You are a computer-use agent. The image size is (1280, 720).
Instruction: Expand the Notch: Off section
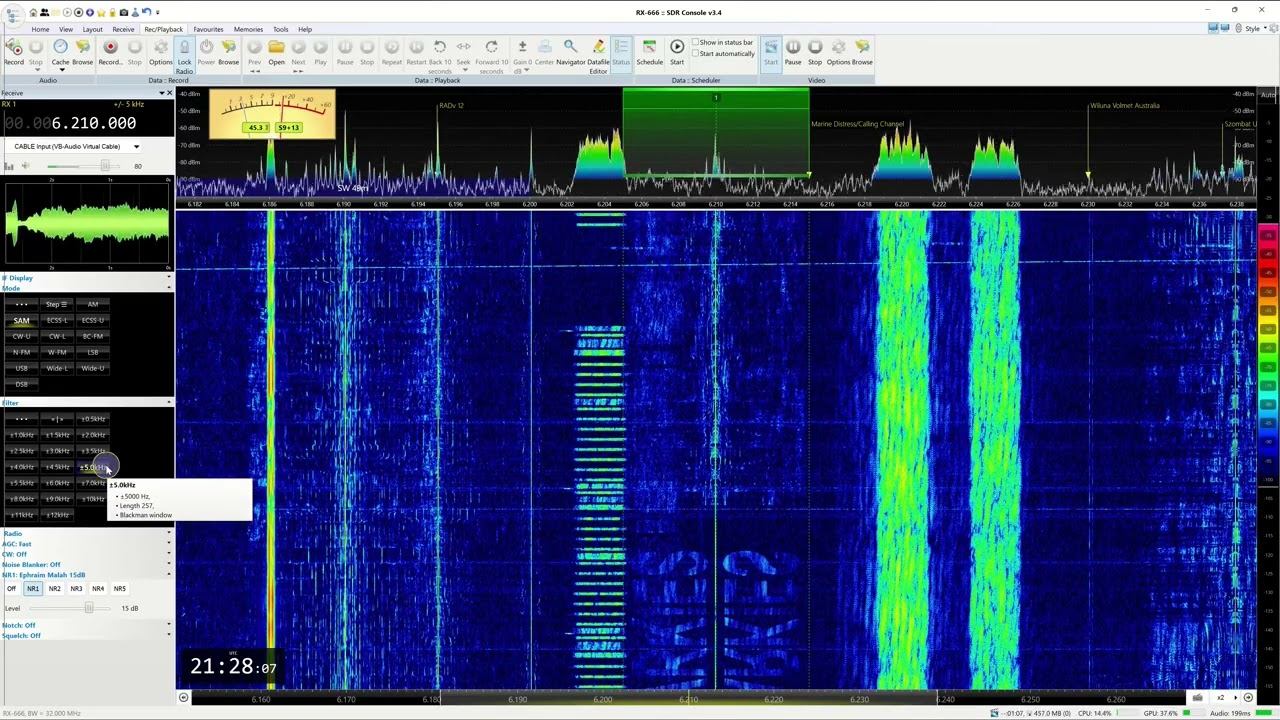[x=19, y=625]
